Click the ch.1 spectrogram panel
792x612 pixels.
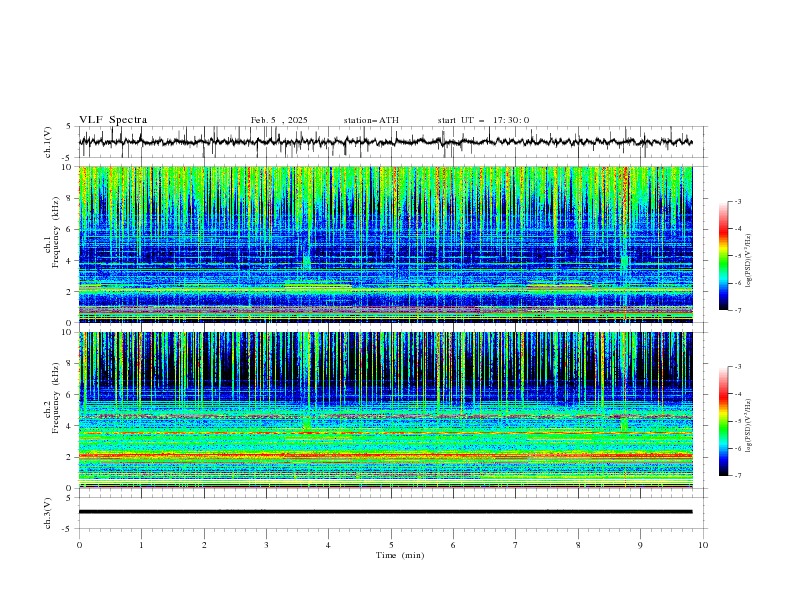point(385,244)
